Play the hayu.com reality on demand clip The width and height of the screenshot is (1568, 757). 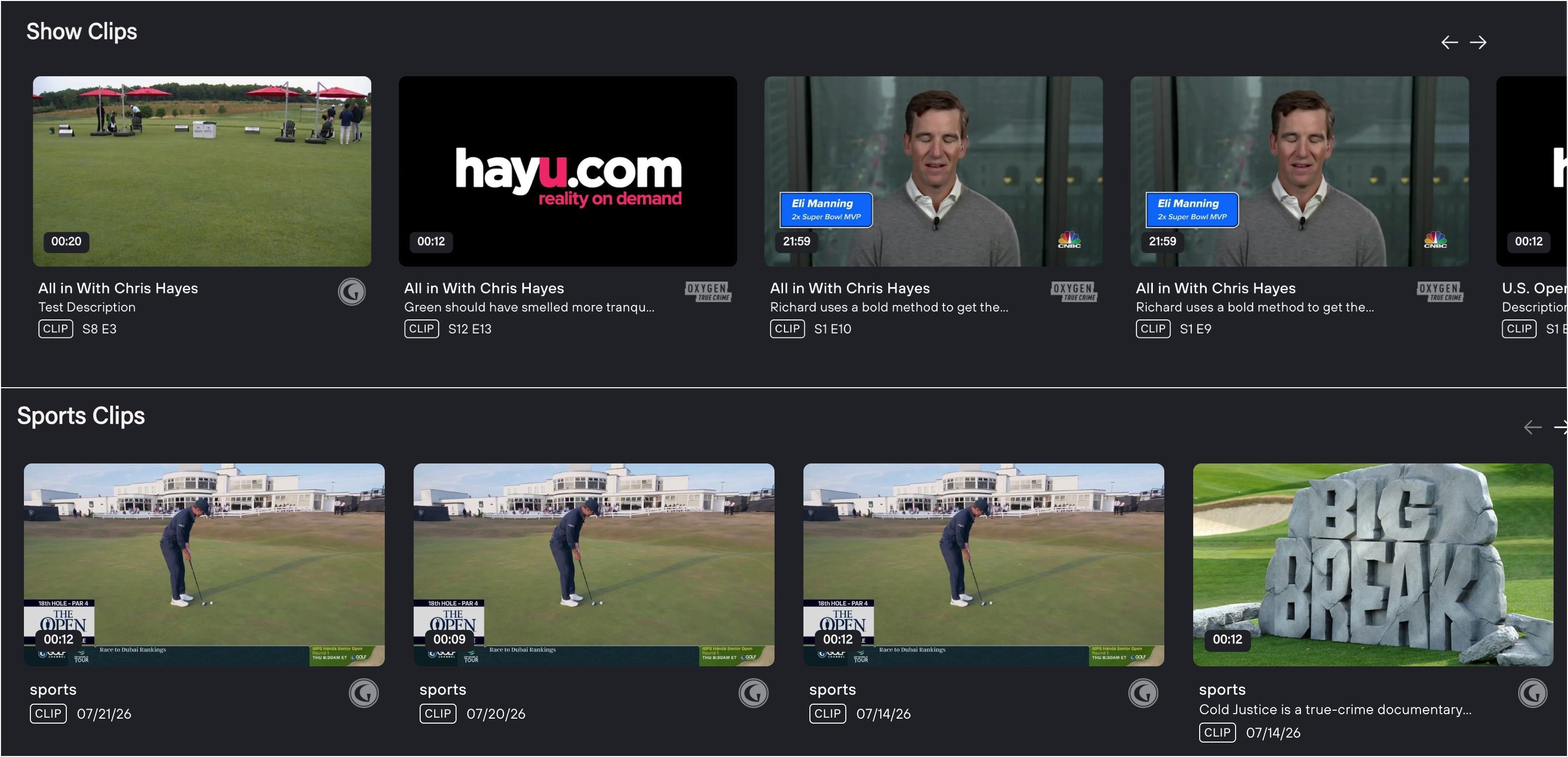tap(568, 171)
